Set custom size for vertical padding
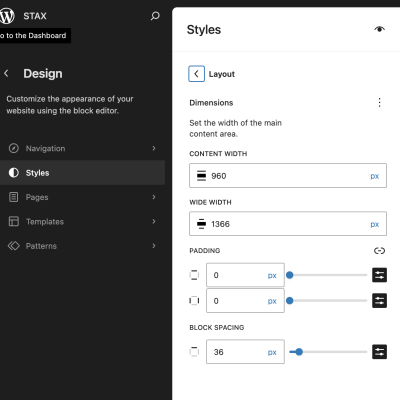This screenshot has width=400, height=400. click(379, 275)
